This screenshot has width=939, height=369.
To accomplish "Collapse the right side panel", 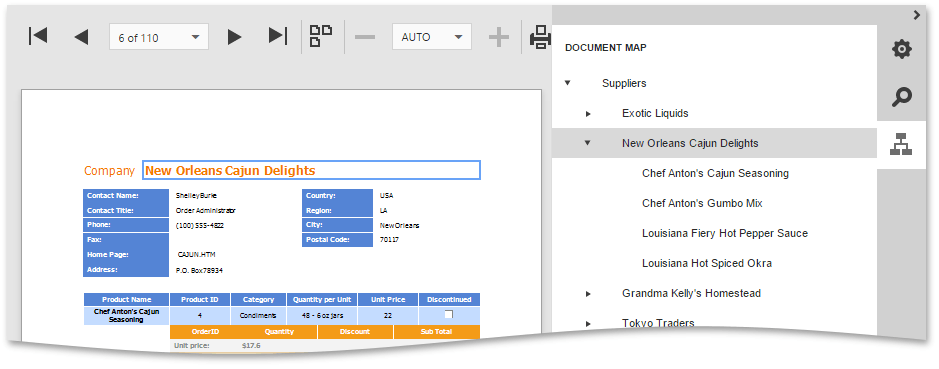I will [x=916, y=16].
